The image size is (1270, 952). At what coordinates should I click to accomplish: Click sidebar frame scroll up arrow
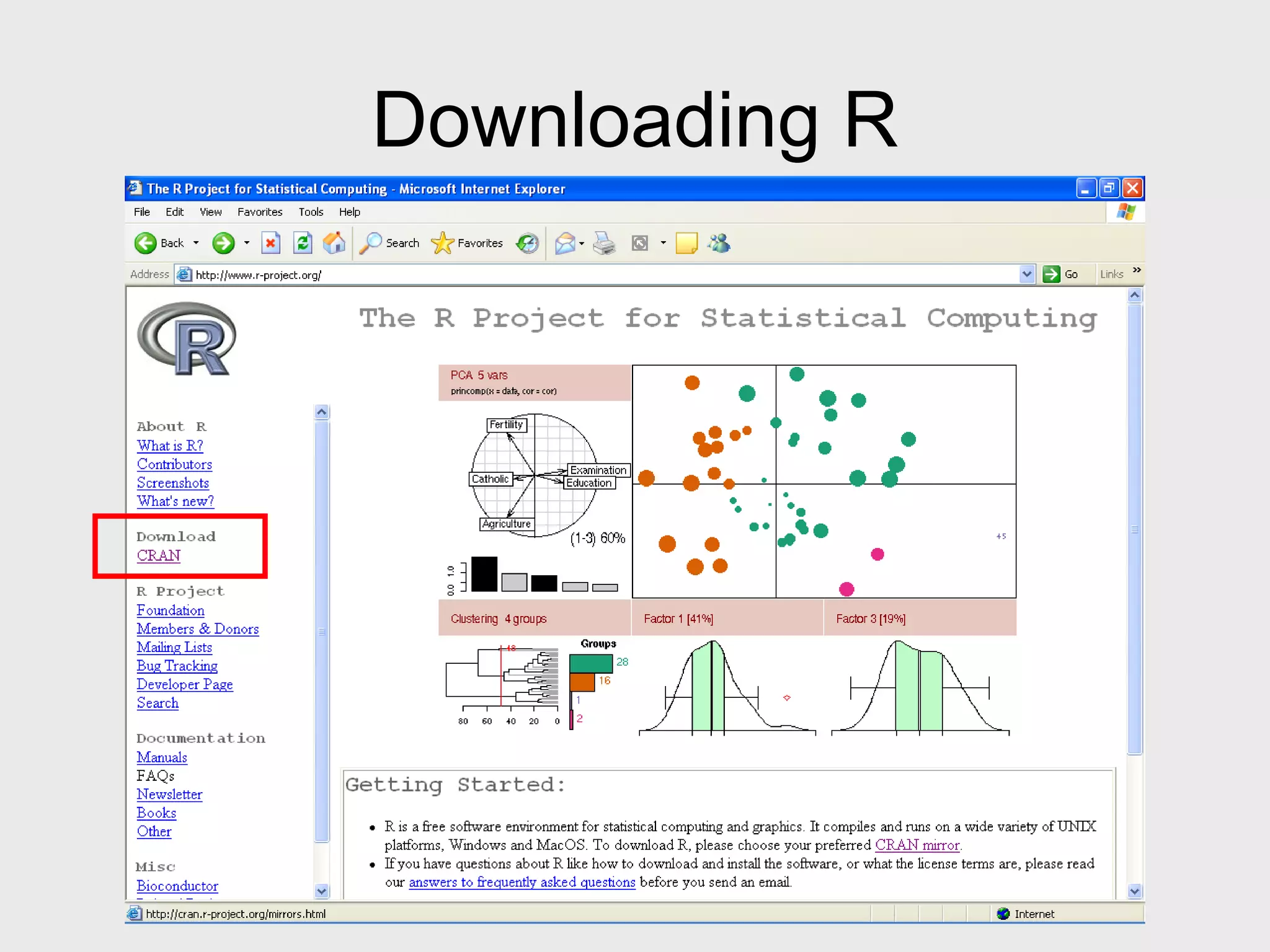[321, 412]
